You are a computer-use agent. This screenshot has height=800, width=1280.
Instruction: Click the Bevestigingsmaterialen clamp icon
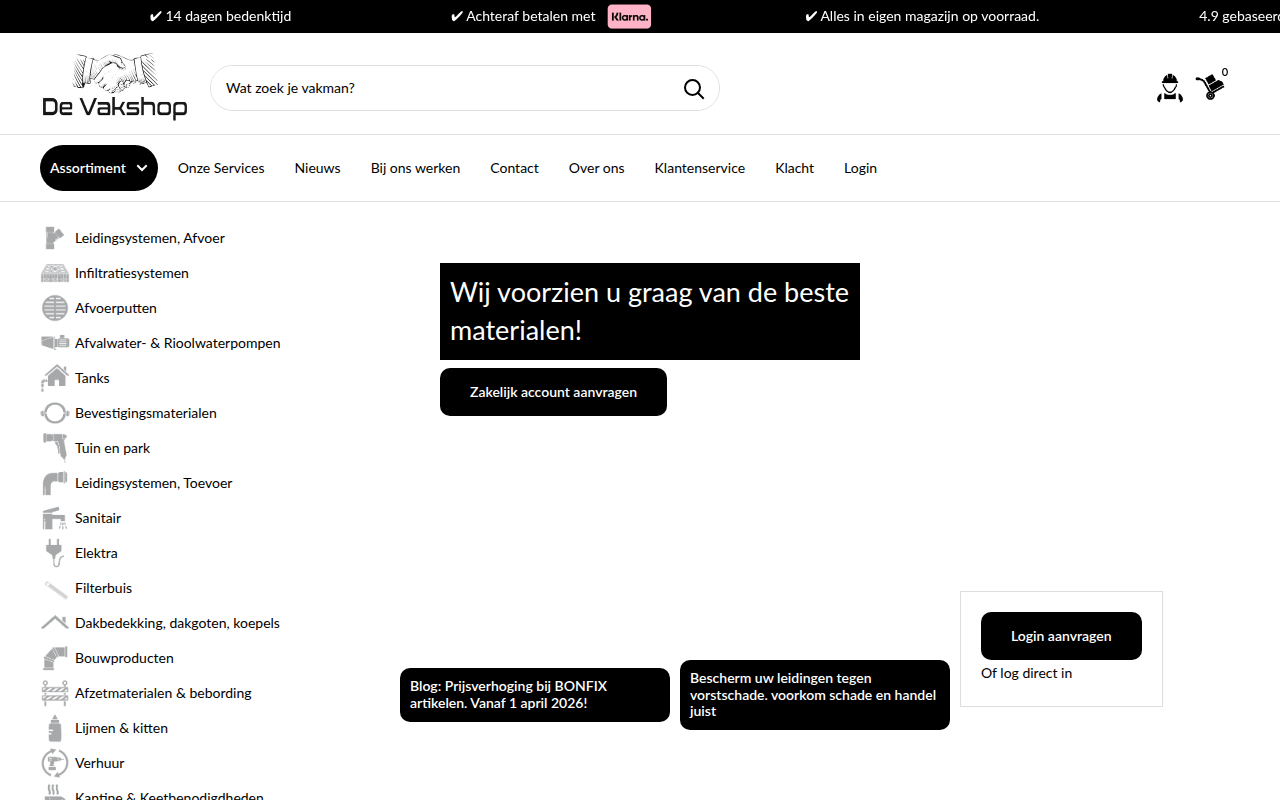[55, 413]
